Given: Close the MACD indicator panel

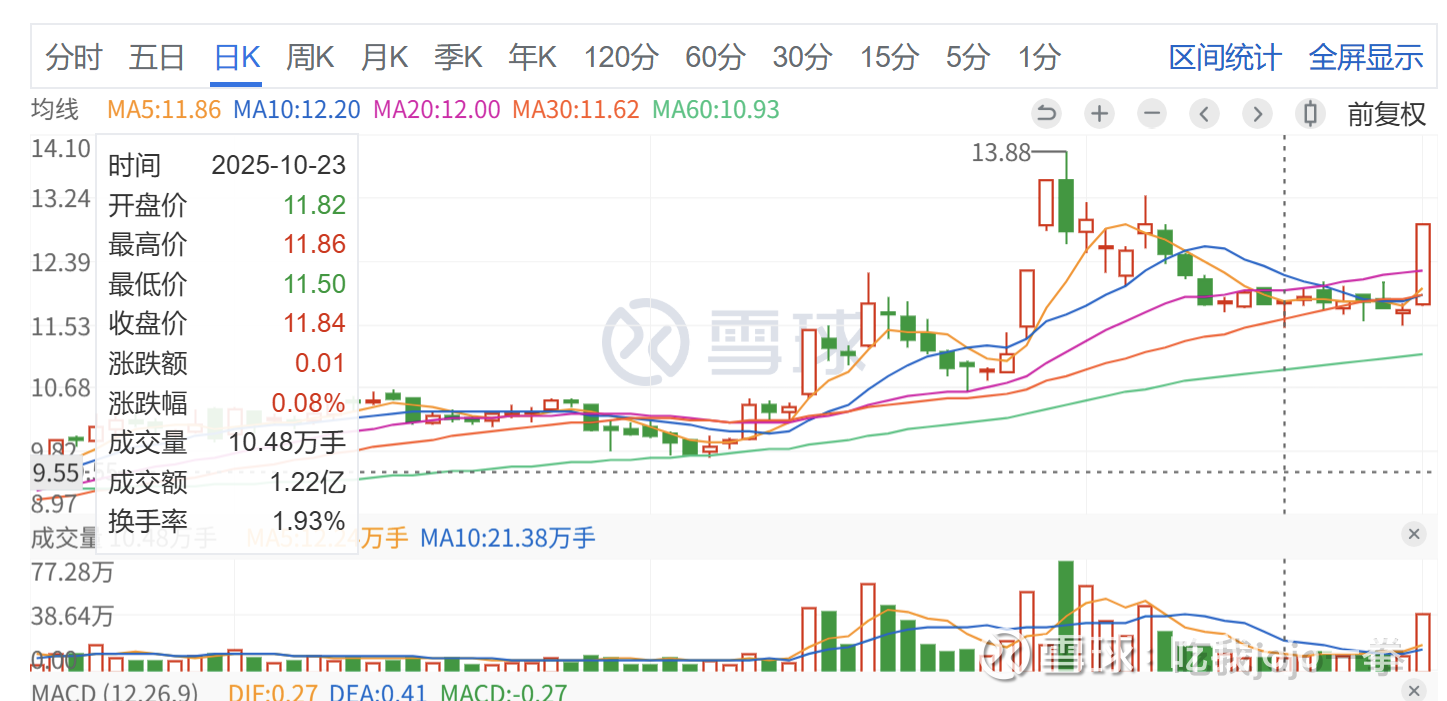Looking at the screenshot, I should (1414, 690).
